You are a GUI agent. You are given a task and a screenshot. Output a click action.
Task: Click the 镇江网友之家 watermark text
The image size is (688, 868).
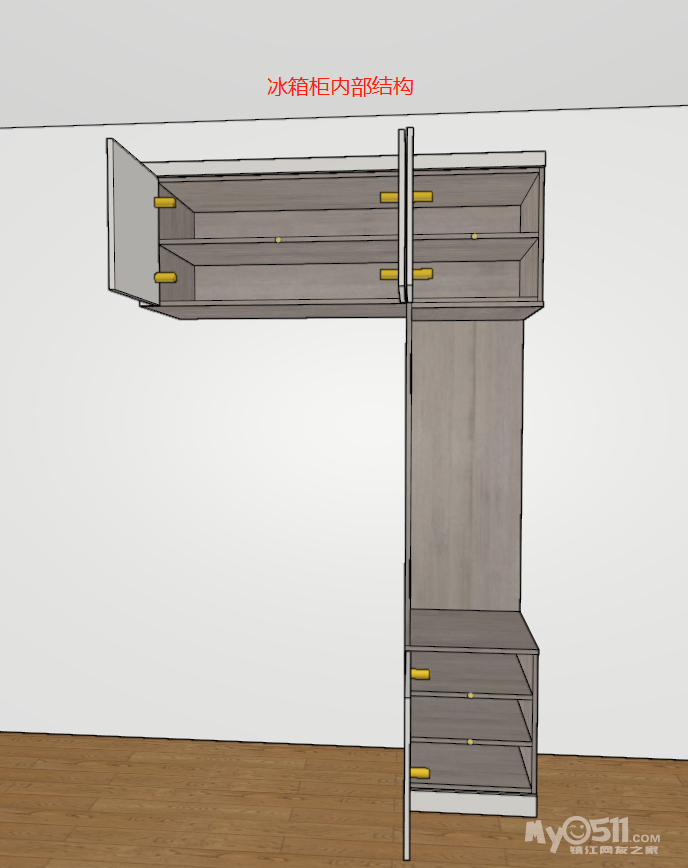click(613, 849)
